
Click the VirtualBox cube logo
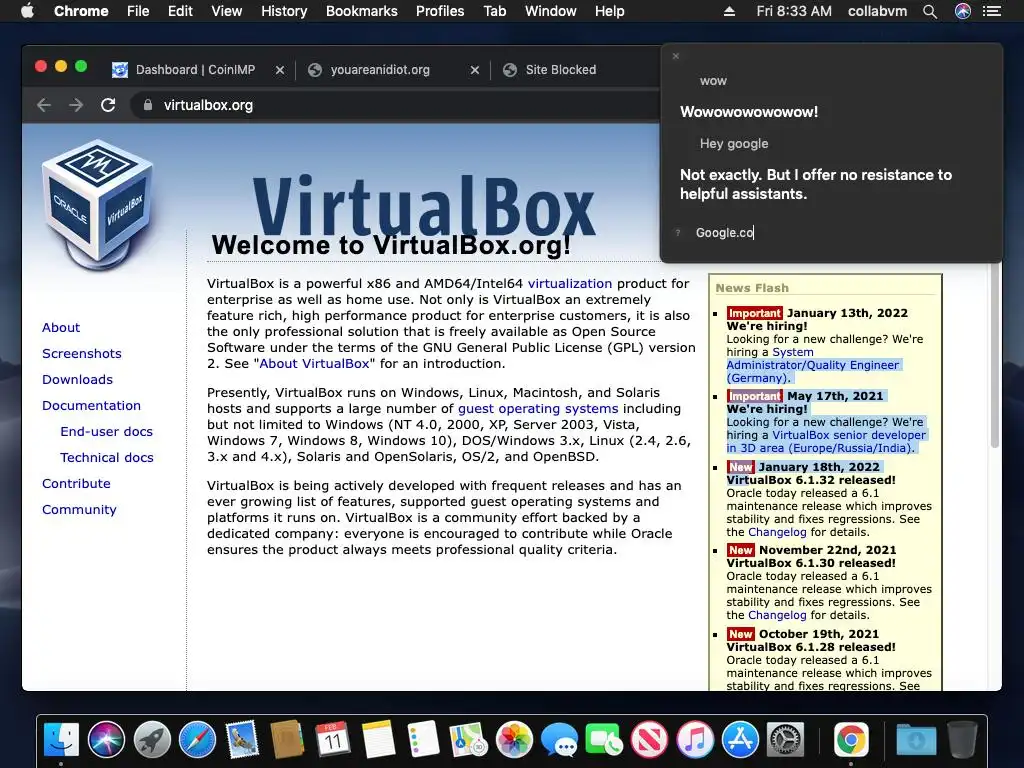(98, 203)
